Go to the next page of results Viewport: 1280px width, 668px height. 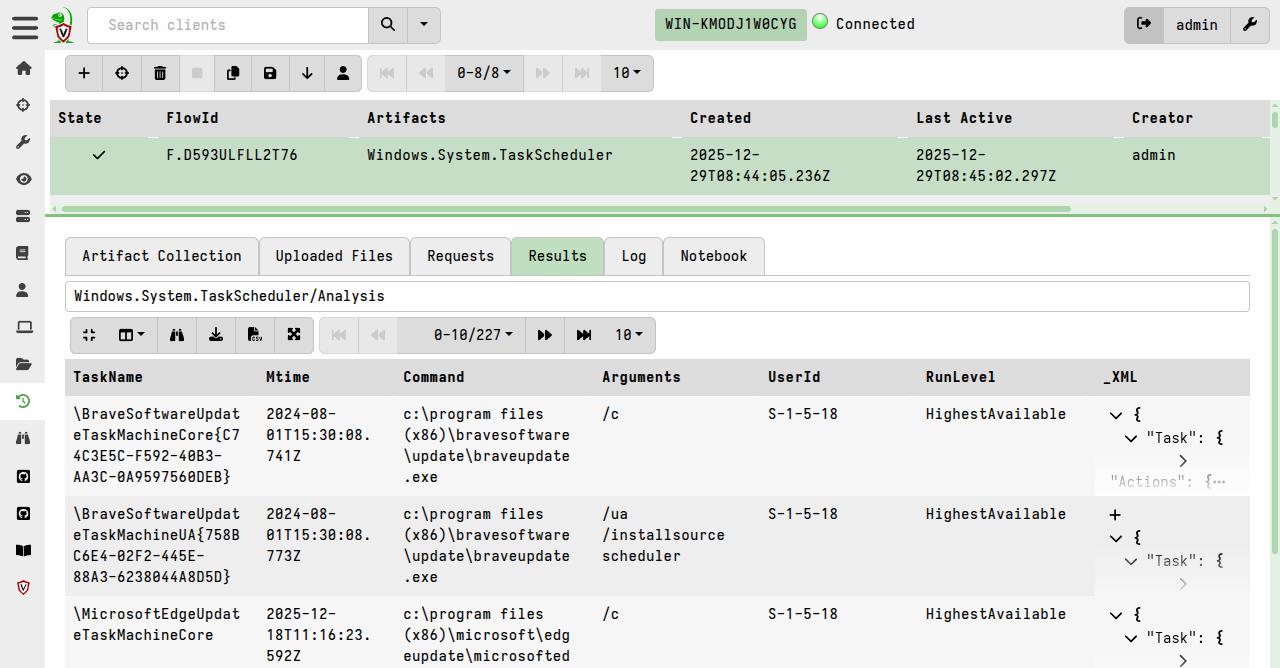(x=544, y=335)
